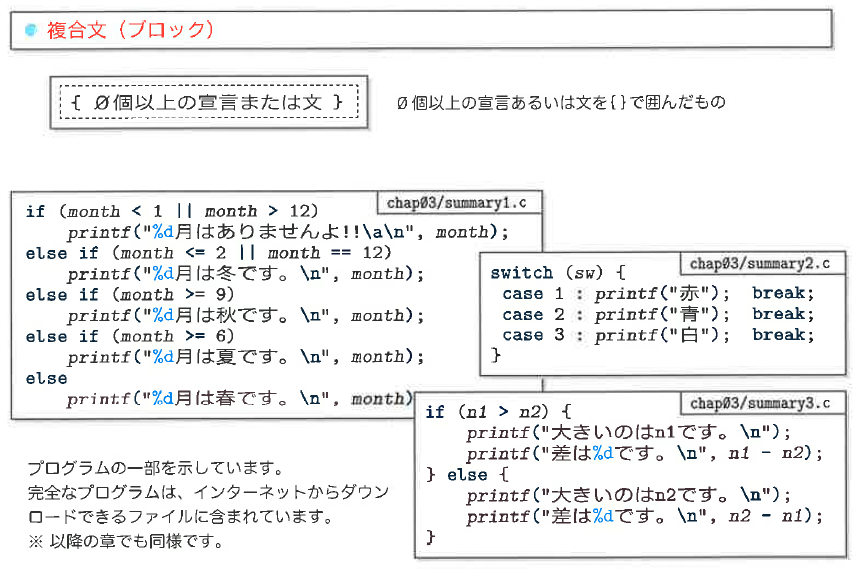Click the case 1 line printing 赤

click(659, 294)
